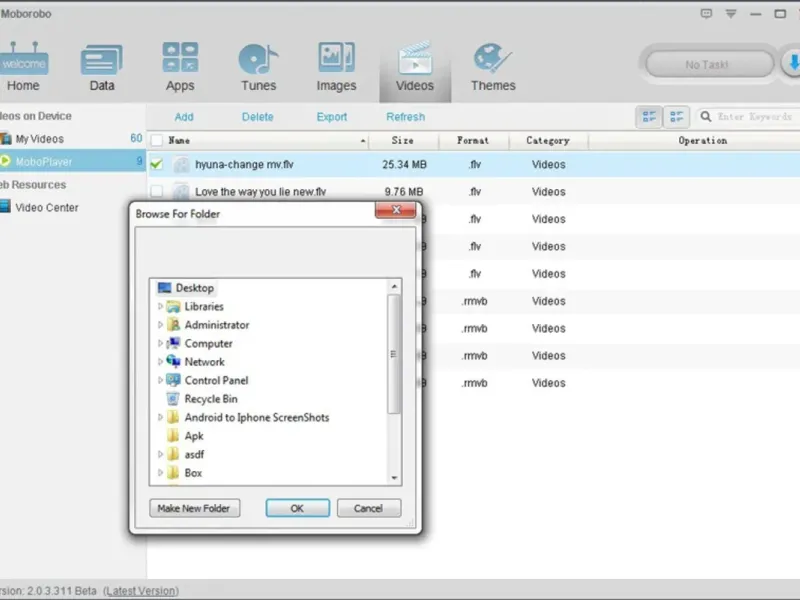Expand the Administrator tree node
The width and height of the screenshot is (800, 600).
click(160, 325)
